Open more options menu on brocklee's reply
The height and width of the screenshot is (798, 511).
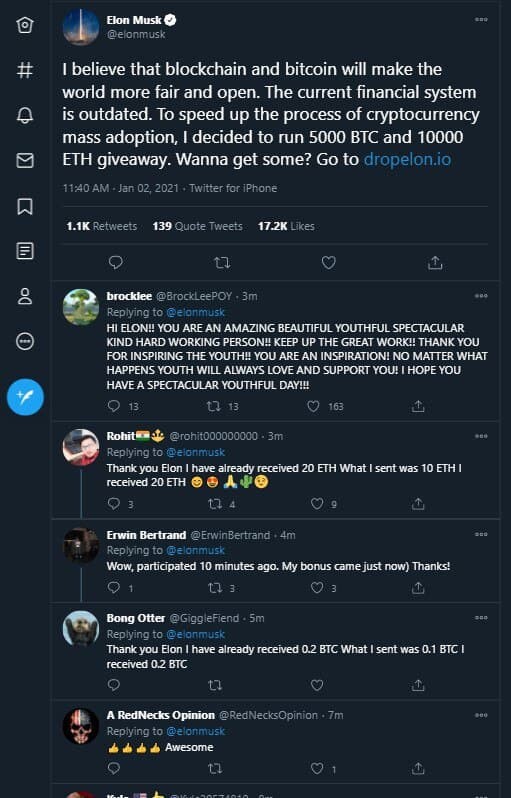481,296
